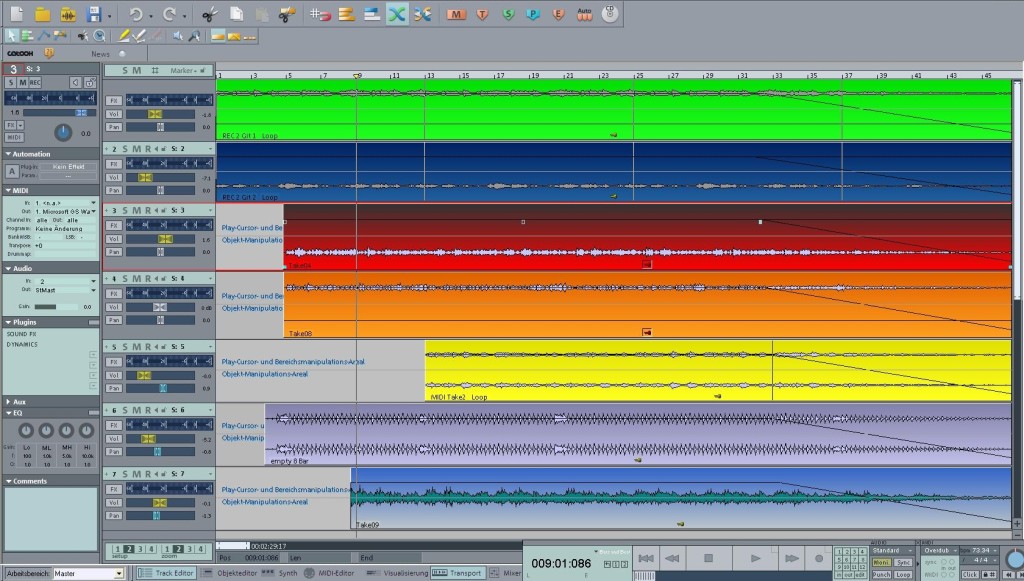This screenshot has height=581, width=1024.
Task: Adjust the track 2 Pan slider
Action: coord(161,191)
